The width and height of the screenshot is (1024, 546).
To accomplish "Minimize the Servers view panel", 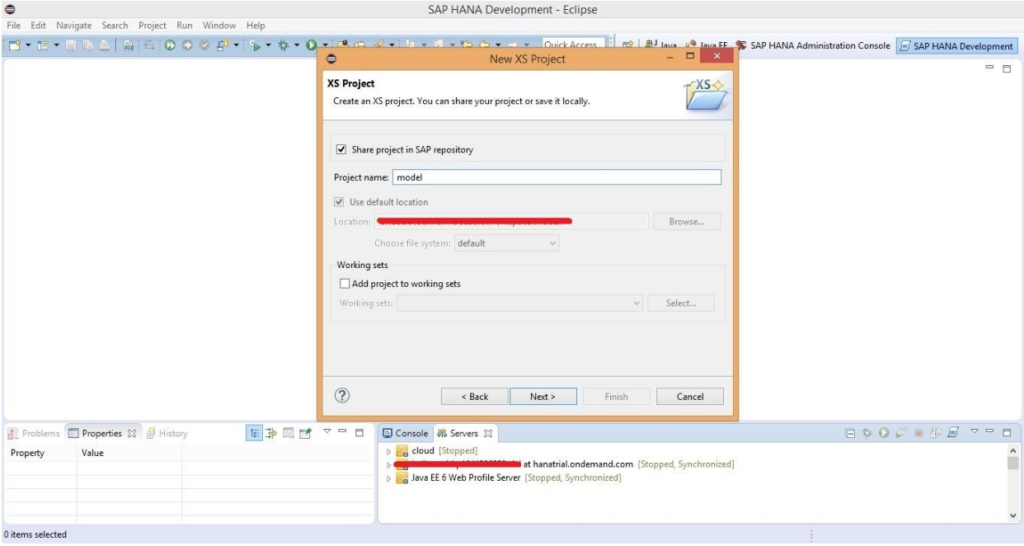I will pyautogui.click(x=990, y=432).
